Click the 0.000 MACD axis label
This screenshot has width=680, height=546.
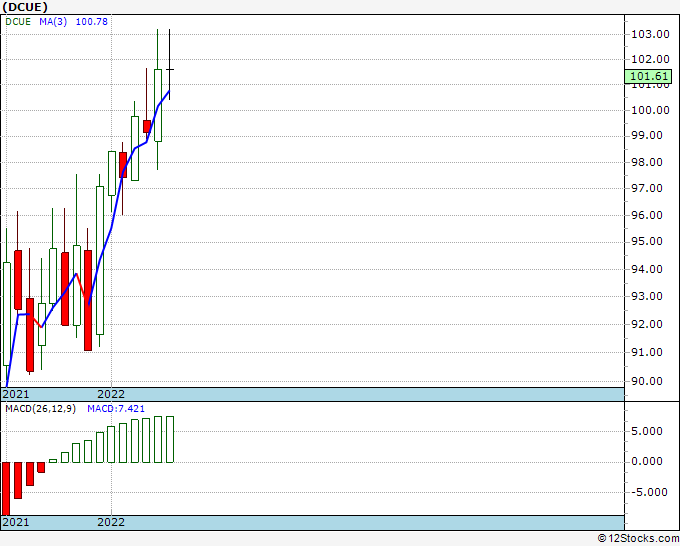point(647,461)
